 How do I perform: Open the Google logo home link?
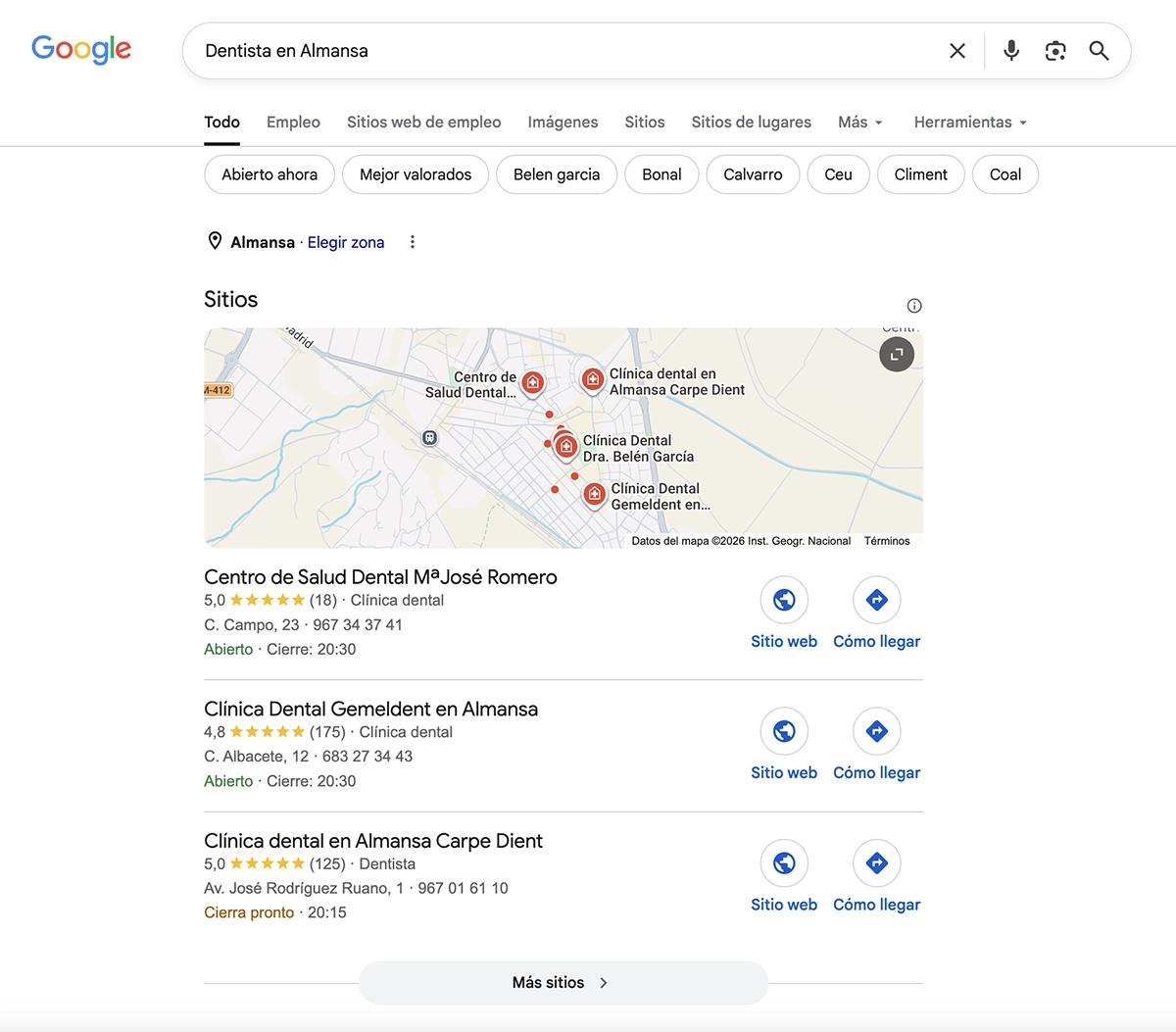tap(81, 49)
